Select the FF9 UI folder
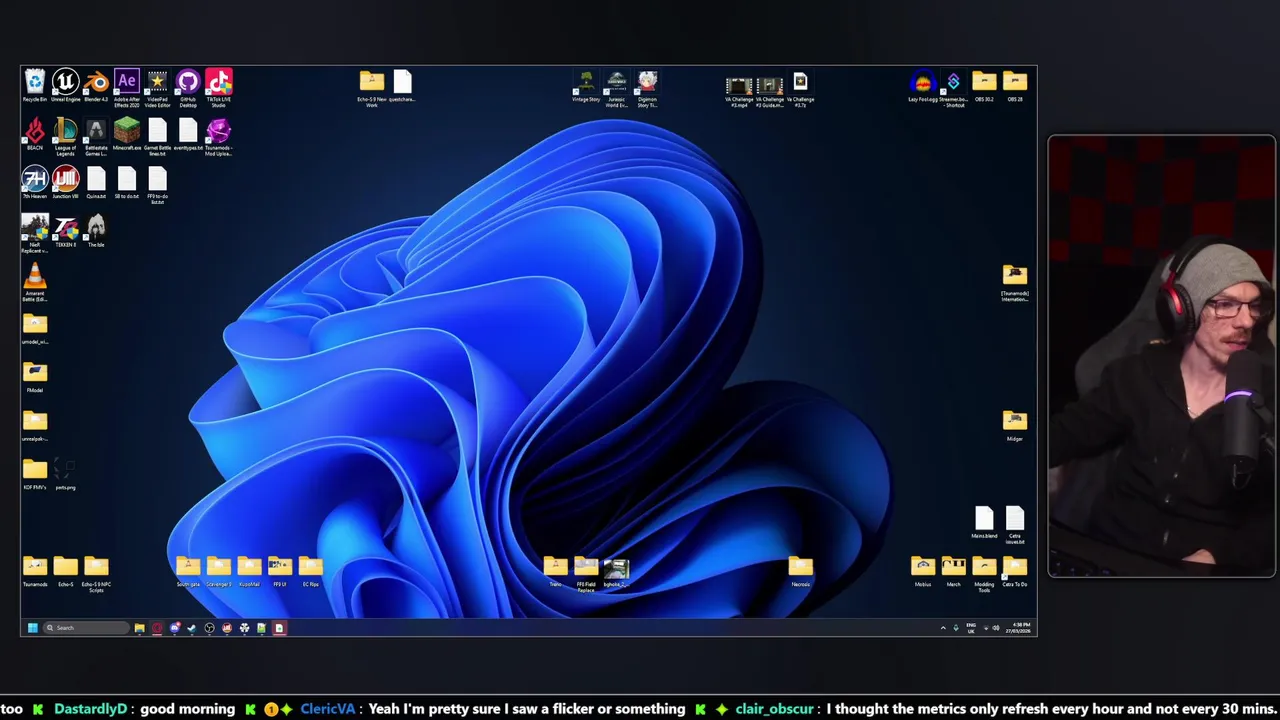 tap(279, 572)
